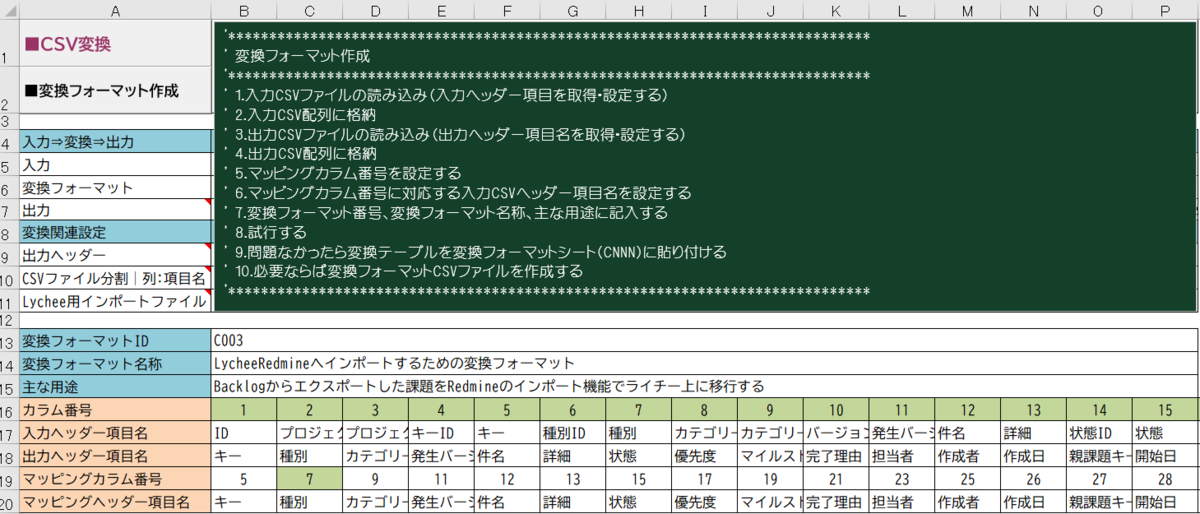The image size is (1200, 514).
Task: Select row header 13
Action: pyautogui.click(x=9, y=341)
